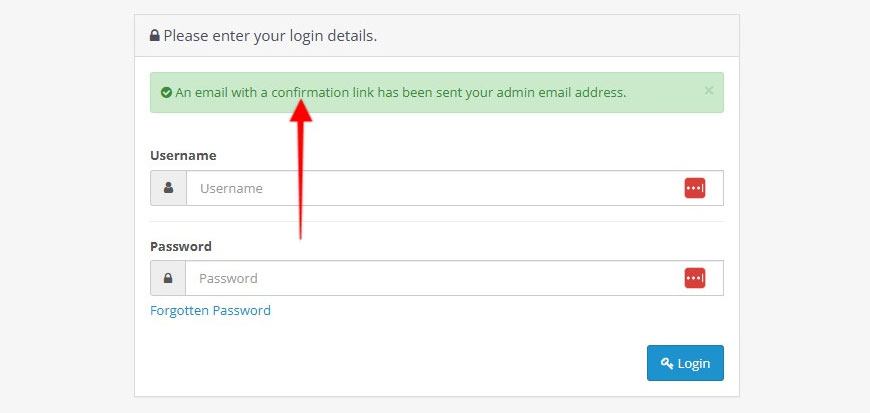Open the password manager icon in Password field
This screenshot has width=870, height=413.
[x=695, y=278]
